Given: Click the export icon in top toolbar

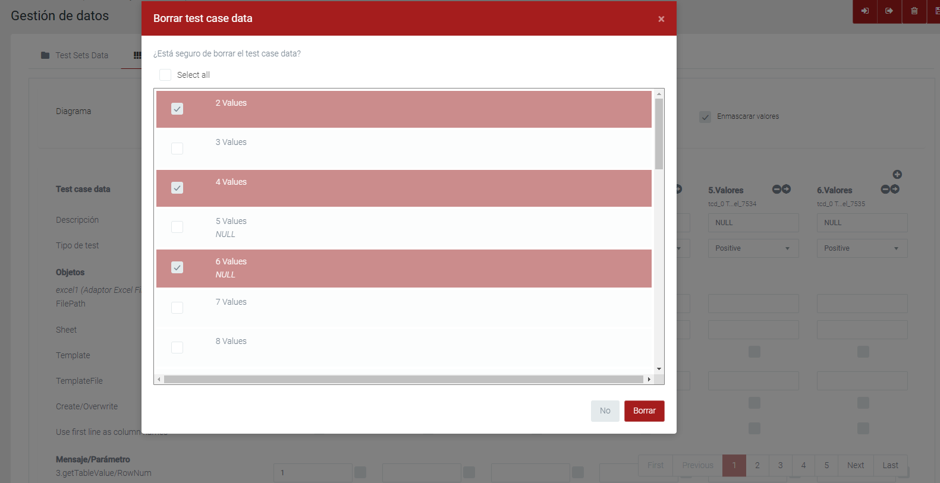Looking at the screenshot, I should [889, 11].
